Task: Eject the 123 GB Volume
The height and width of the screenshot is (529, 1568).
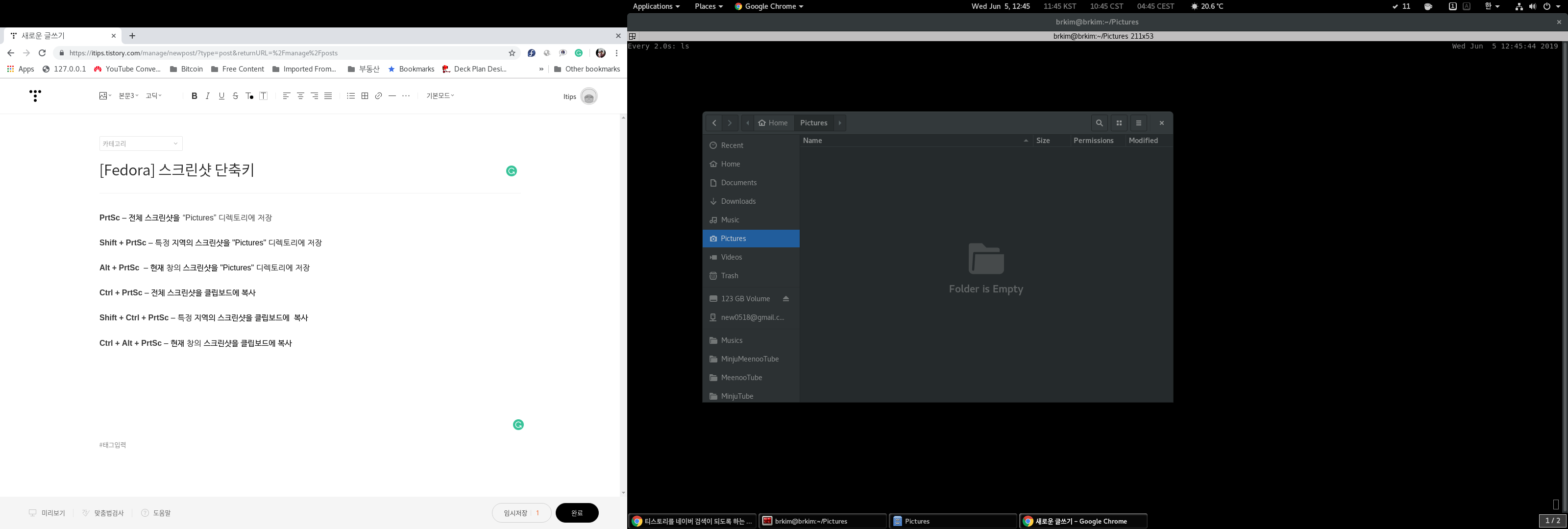Action: tap(786, 299)
